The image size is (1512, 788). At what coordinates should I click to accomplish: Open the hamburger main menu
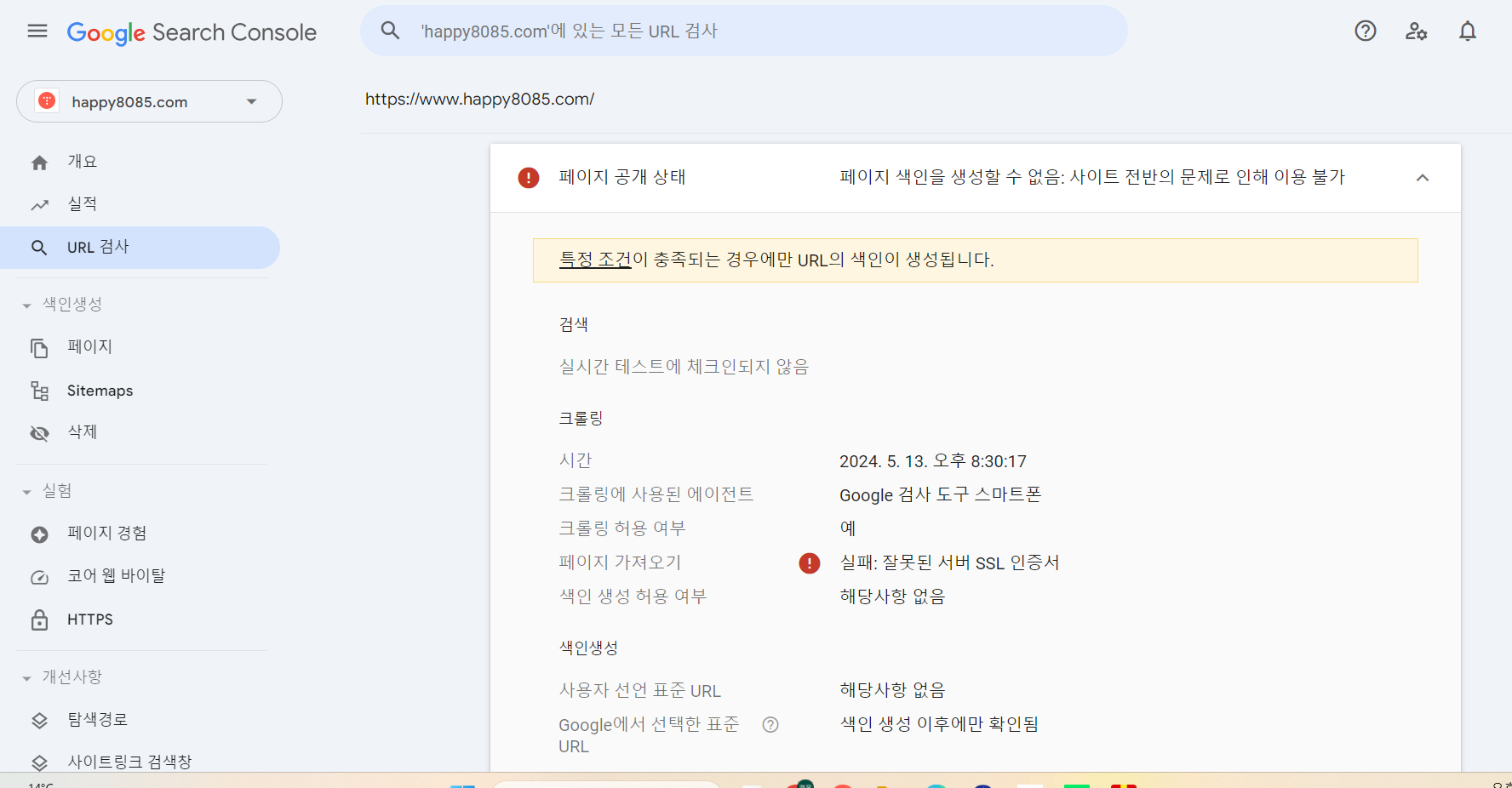tap(37, 31)
